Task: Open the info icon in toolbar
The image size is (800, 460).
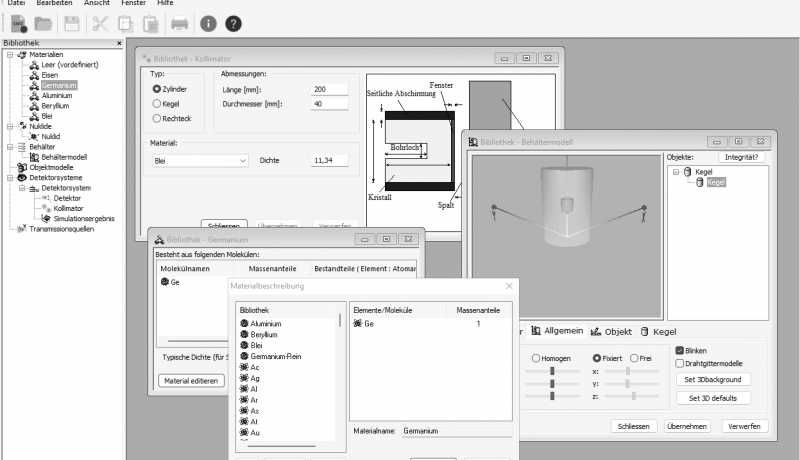Action: pyautogui.click(x=208, y=22)
